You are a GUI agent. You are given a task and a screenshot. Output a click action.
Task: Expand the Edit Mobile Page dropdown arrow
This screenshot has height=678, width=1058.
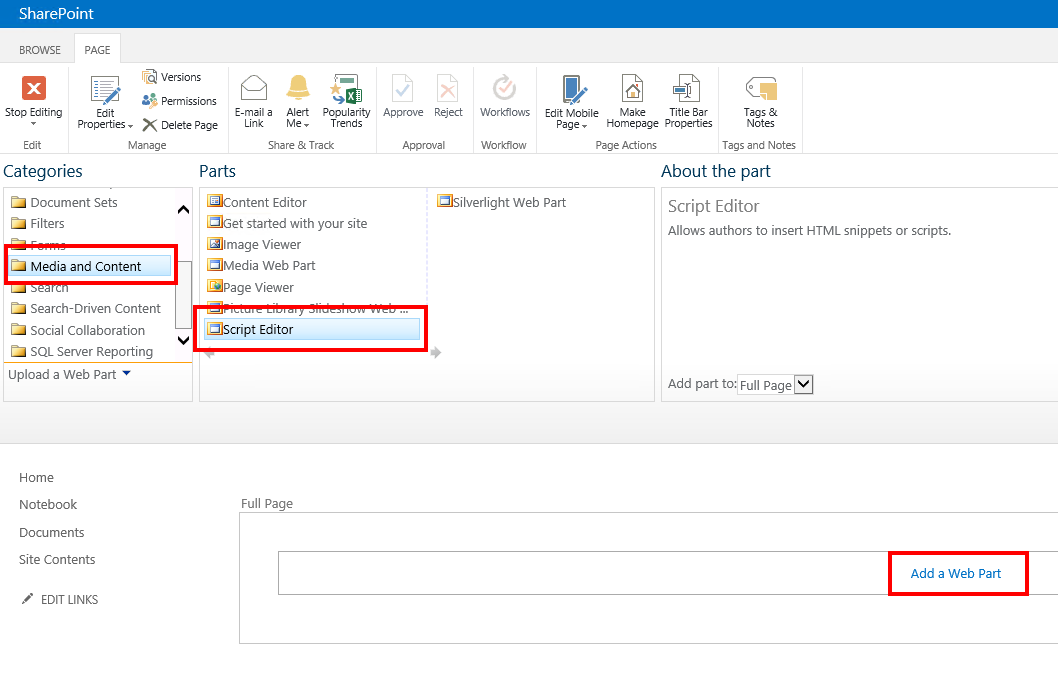pos(584,126)
